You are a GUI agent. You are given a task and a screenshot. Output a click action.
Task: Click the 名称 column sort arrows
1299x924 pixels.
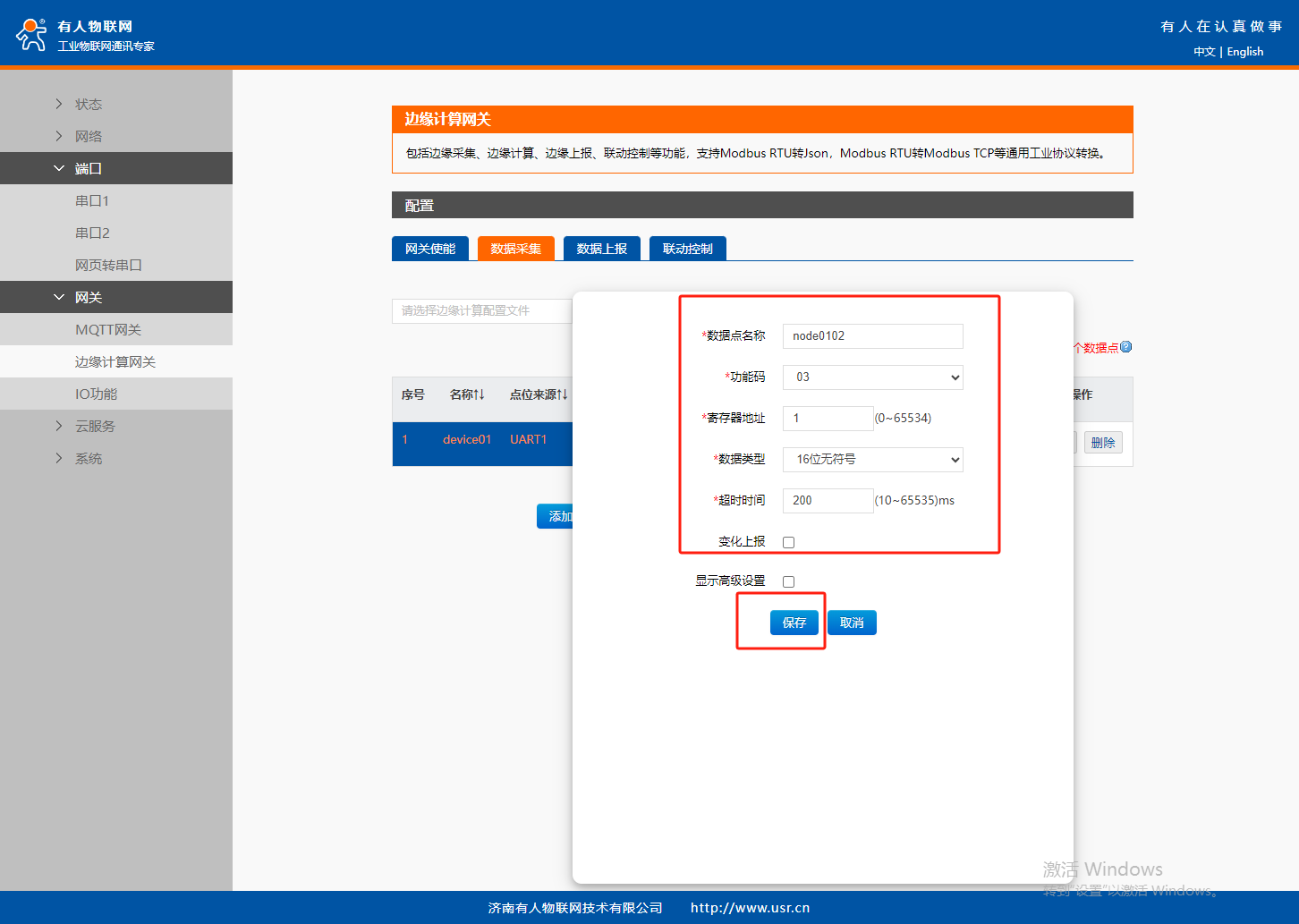point(480,394)
